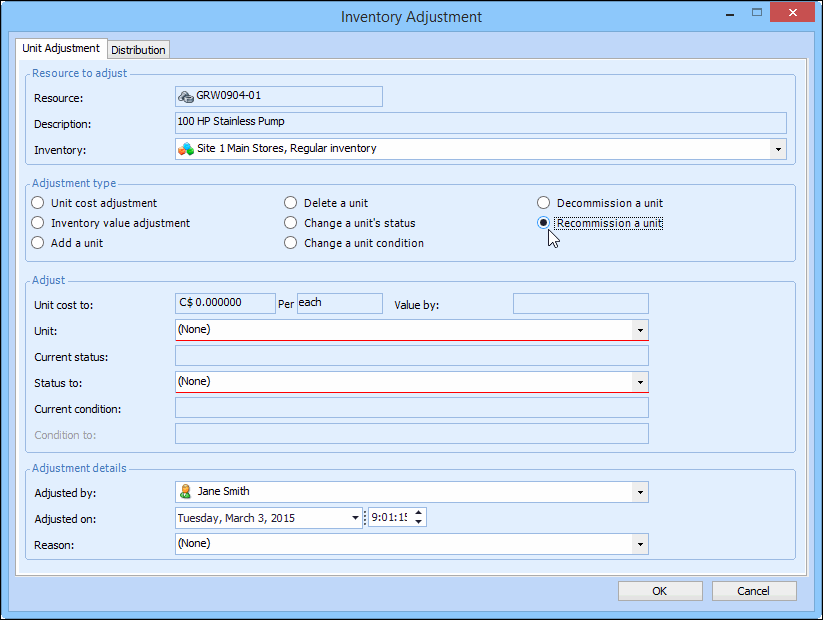Expand the Status to dropdown
The width and height of the screenshot is (823, 620).
639,382
